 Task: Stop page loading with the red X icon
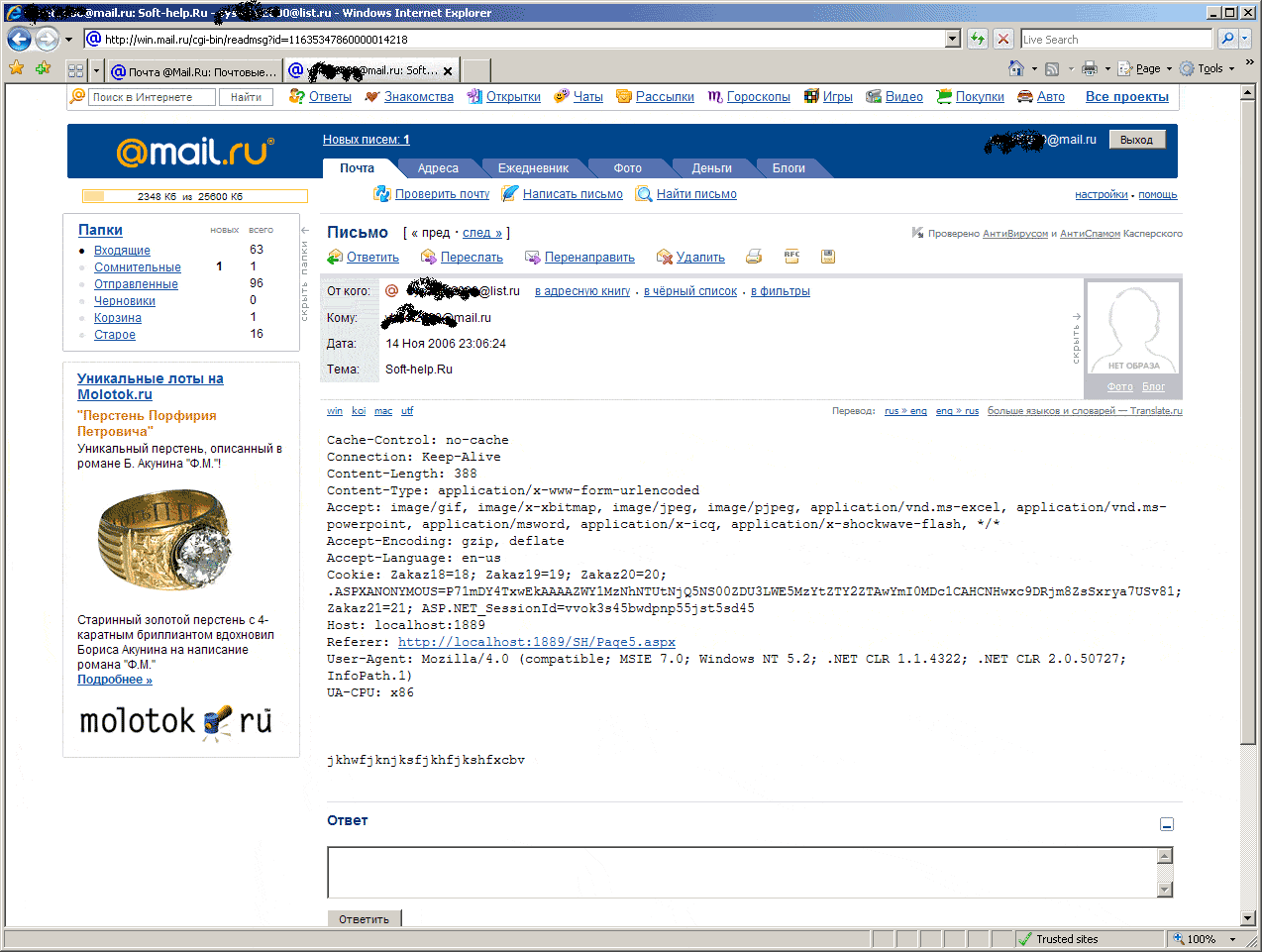1003,39
